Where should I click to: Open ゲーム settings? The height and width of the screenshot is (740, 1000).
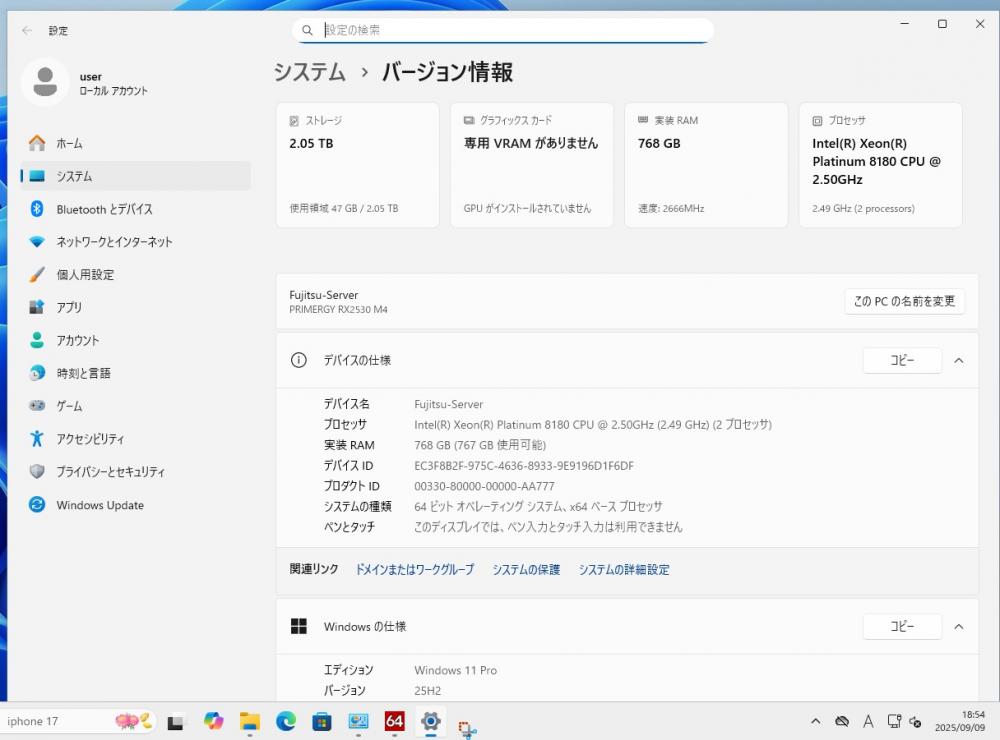(135, 406)
